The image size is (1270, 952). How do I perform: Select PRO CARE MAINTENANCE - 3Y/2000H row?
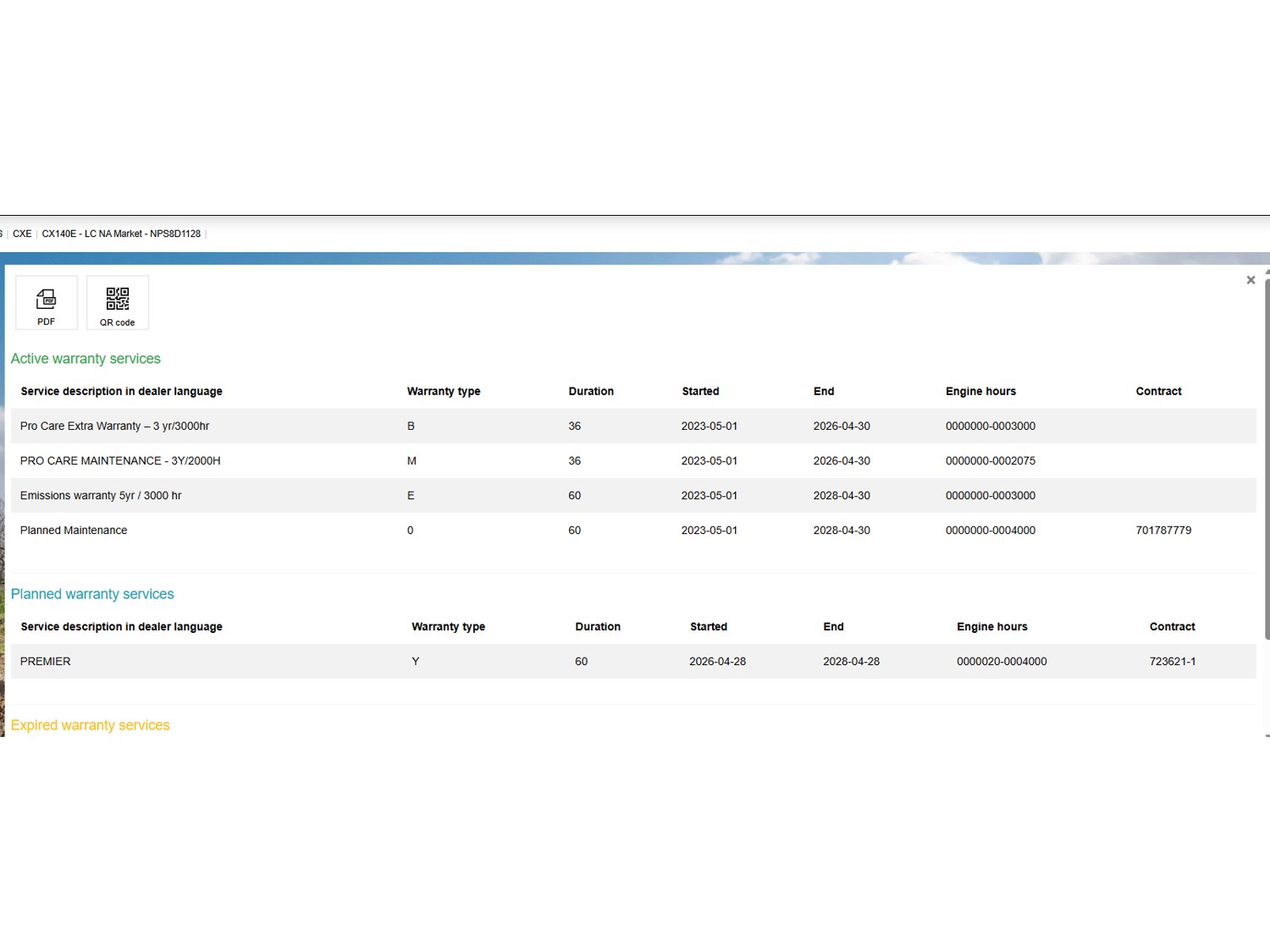[120, 461]
